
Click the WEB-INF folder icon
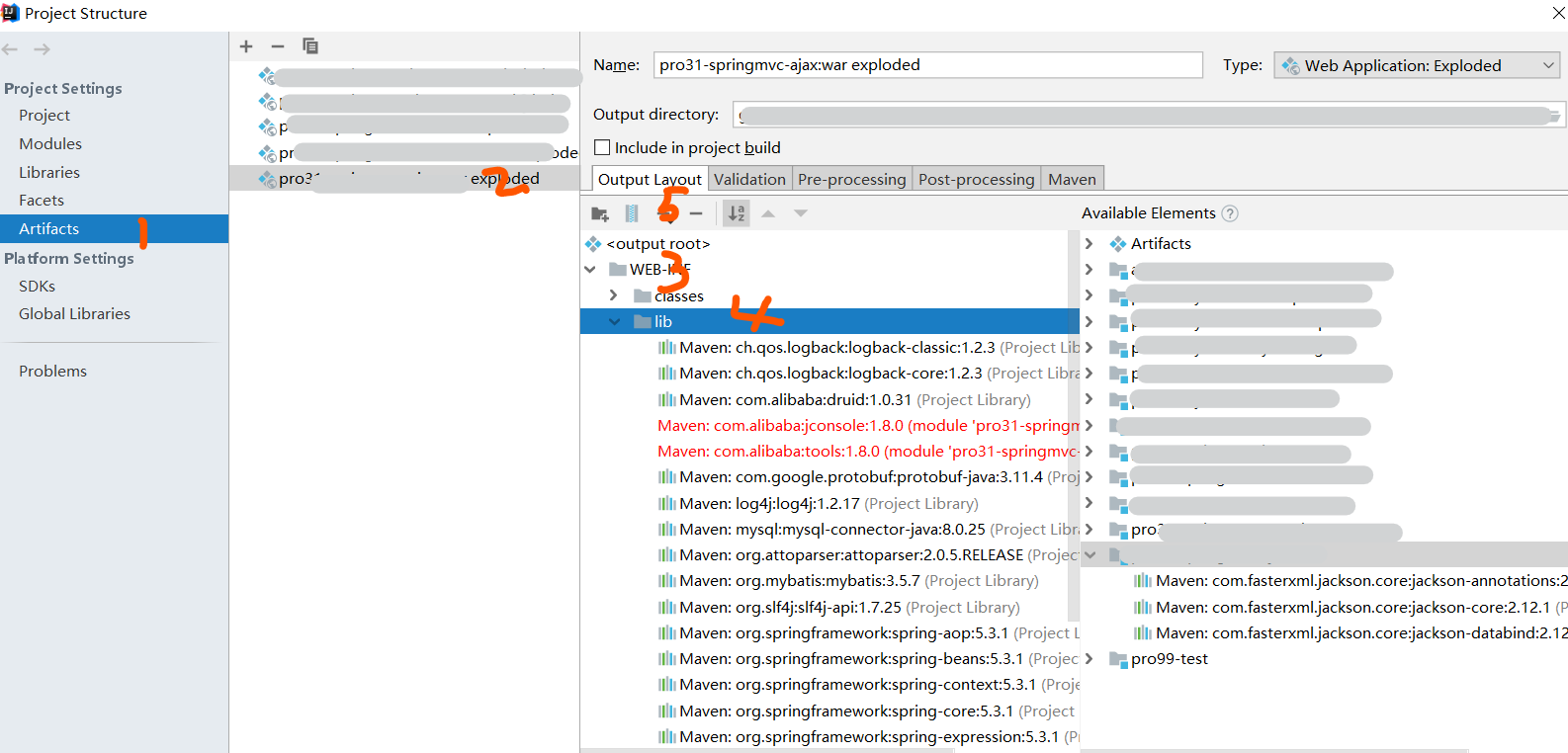pos(618,270)
